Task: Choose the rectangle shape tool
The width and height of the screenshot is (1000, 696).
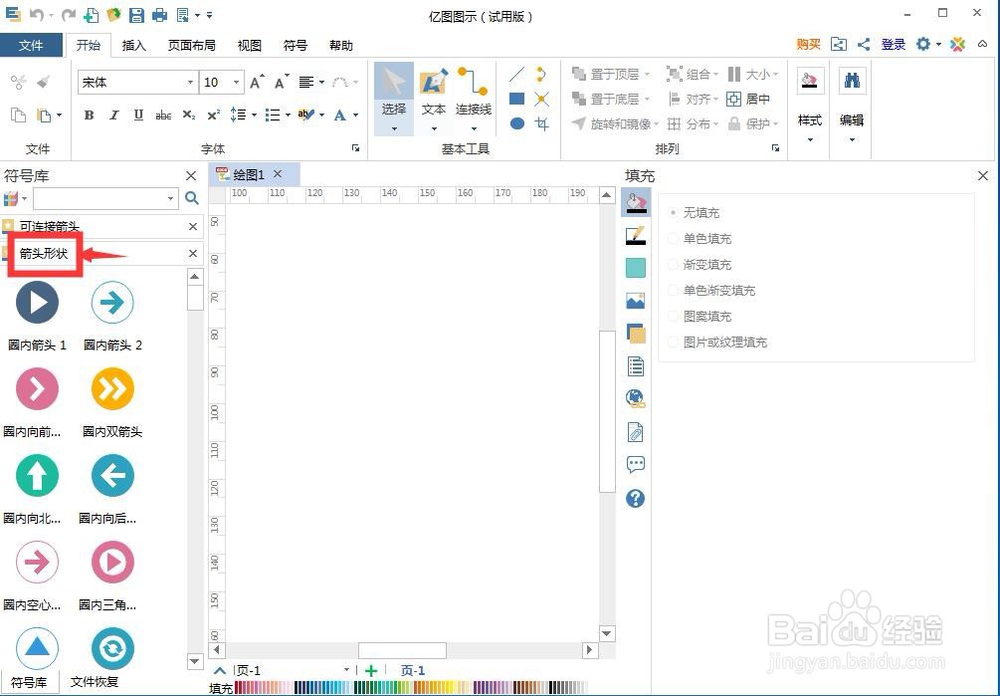Action: (x=517, y=99)
